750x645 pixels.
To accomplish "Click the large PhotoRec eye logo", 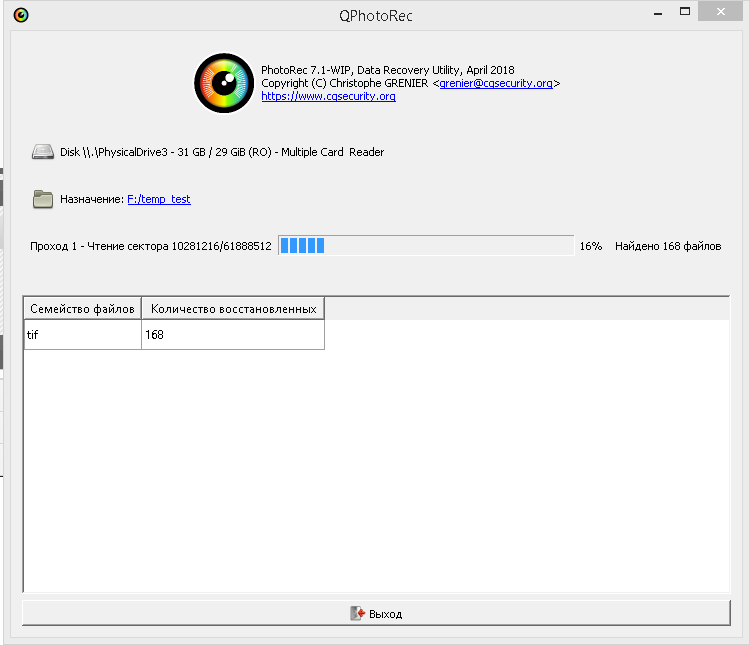I will (224, 83).
